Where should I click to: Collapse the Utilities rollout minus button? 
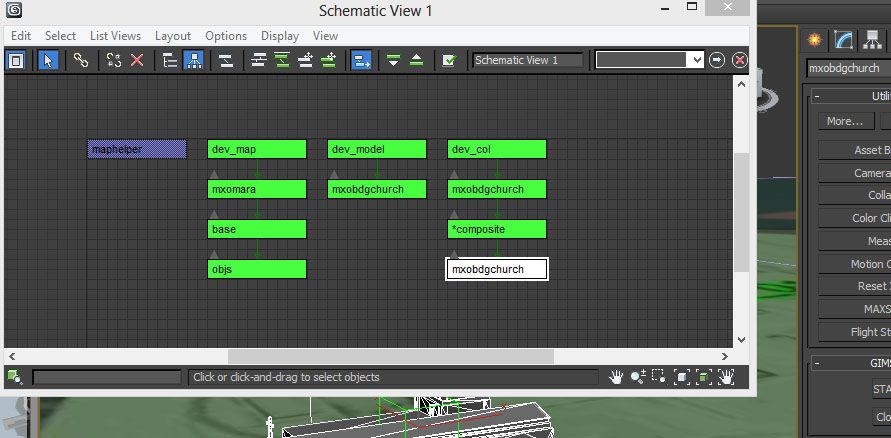pos(817,97)
